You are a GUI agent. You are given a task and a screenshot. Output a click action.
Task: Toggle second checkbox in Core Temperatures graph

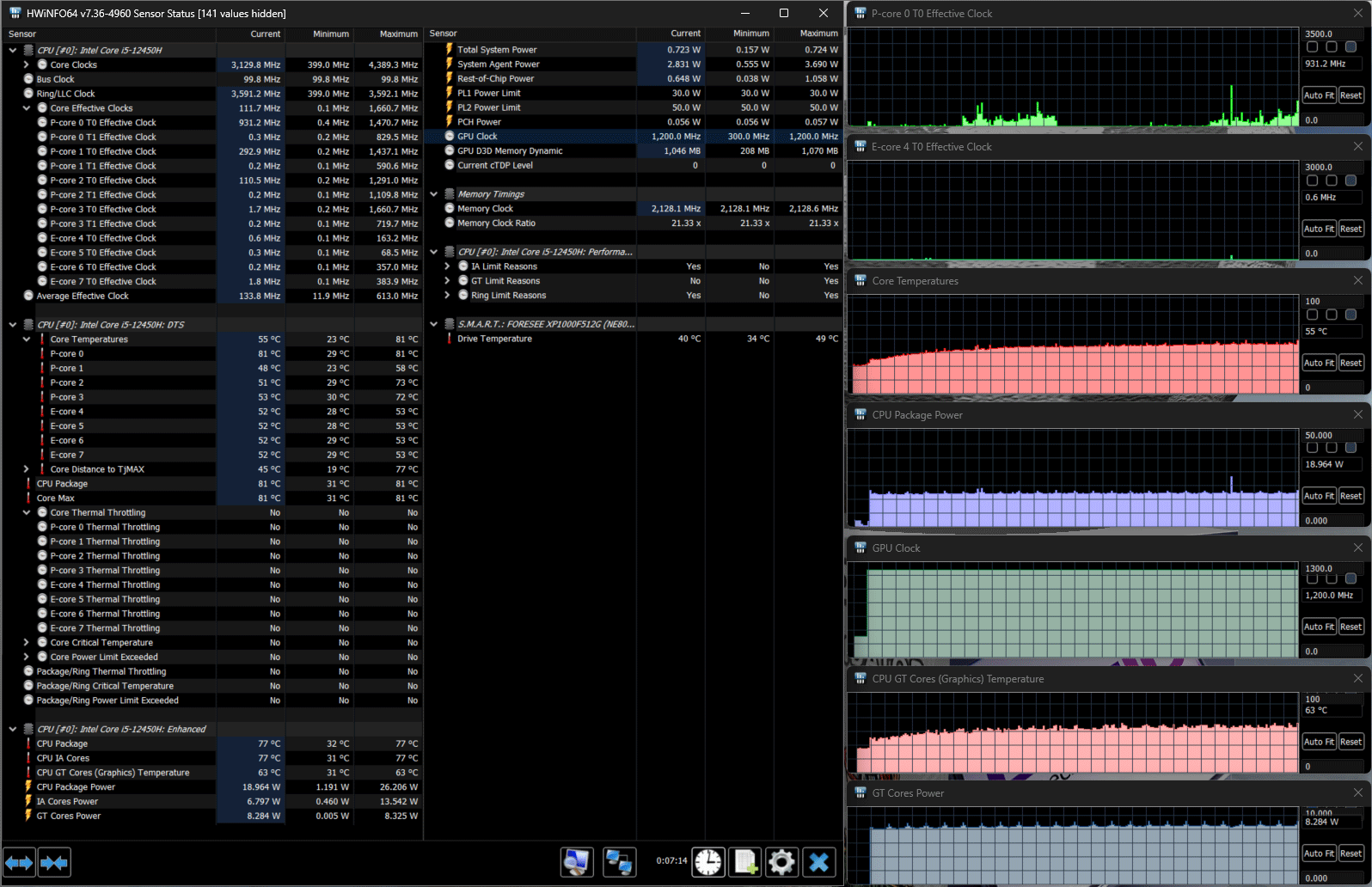pyautogui.click(x=1332, y=315)
